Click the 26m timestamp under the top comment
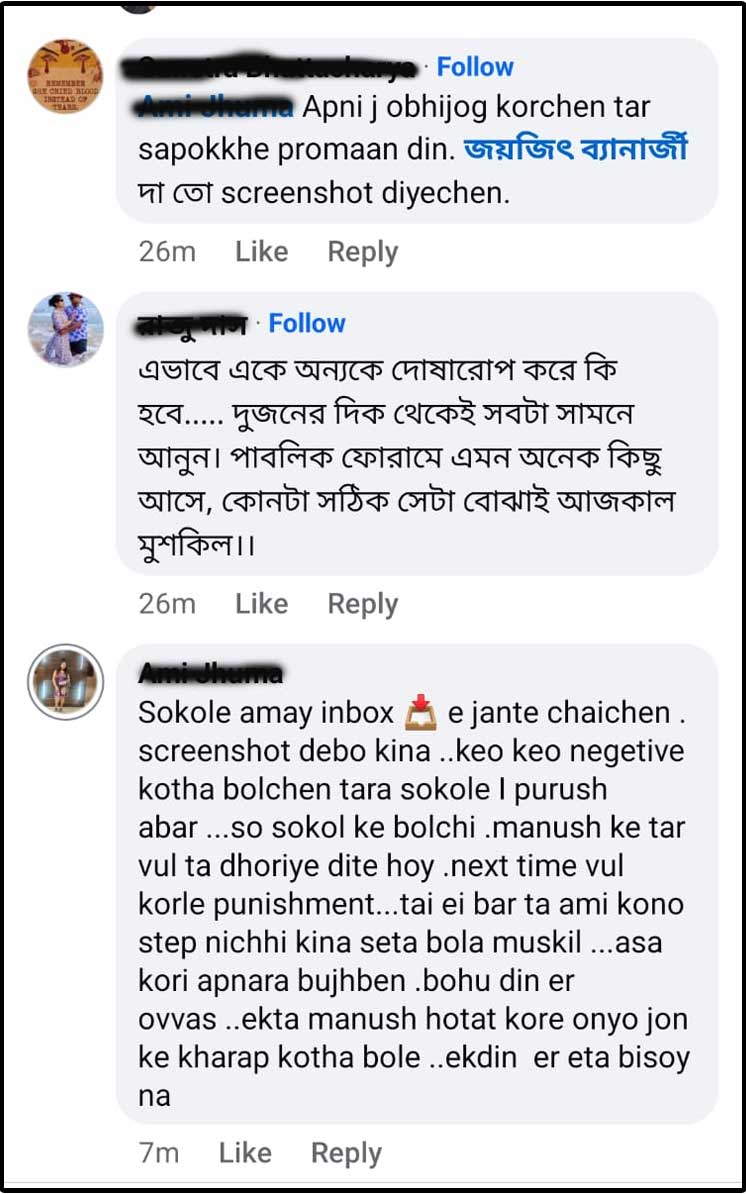Image resolution: width=746 pixels, height=1194 pixels. [167, 252]
